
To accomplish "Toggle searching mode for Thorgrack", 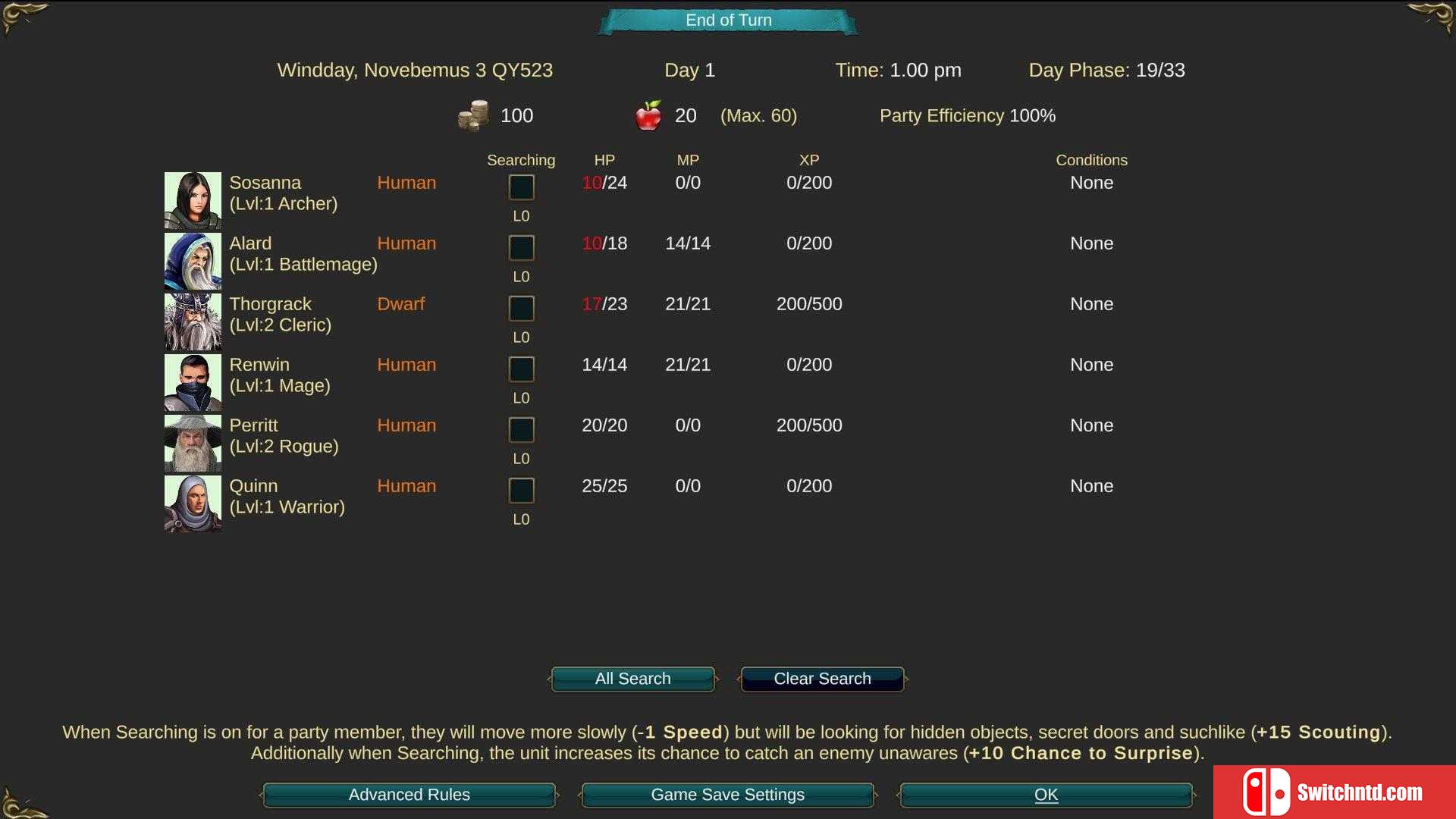I will pos(520,308).
